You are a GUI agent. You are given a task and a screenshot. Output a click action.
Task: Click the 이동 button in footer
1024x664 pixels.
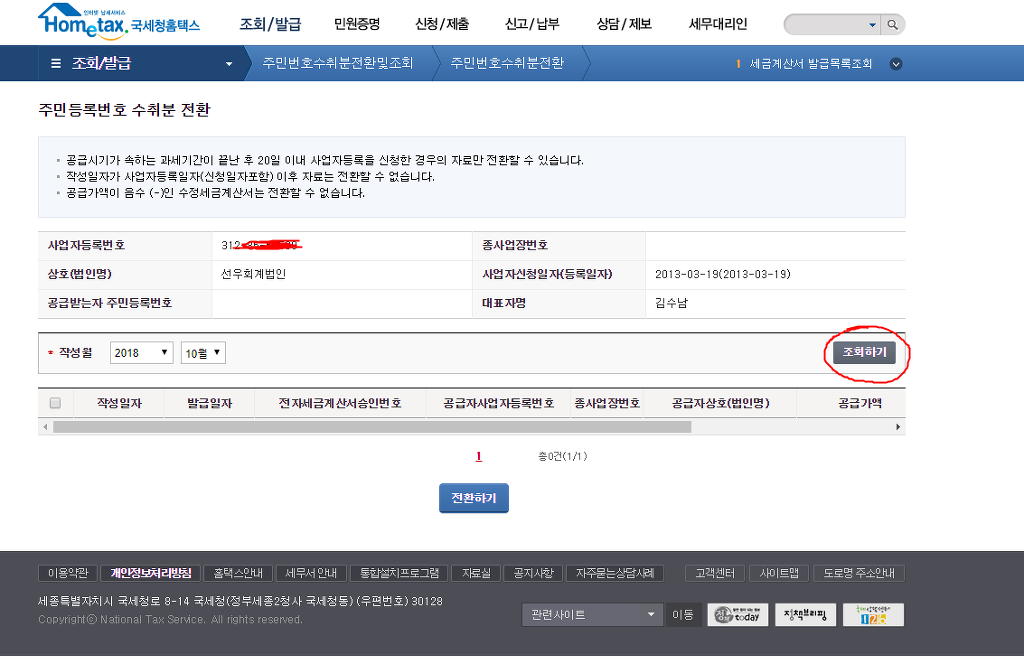tap(682, 614)
